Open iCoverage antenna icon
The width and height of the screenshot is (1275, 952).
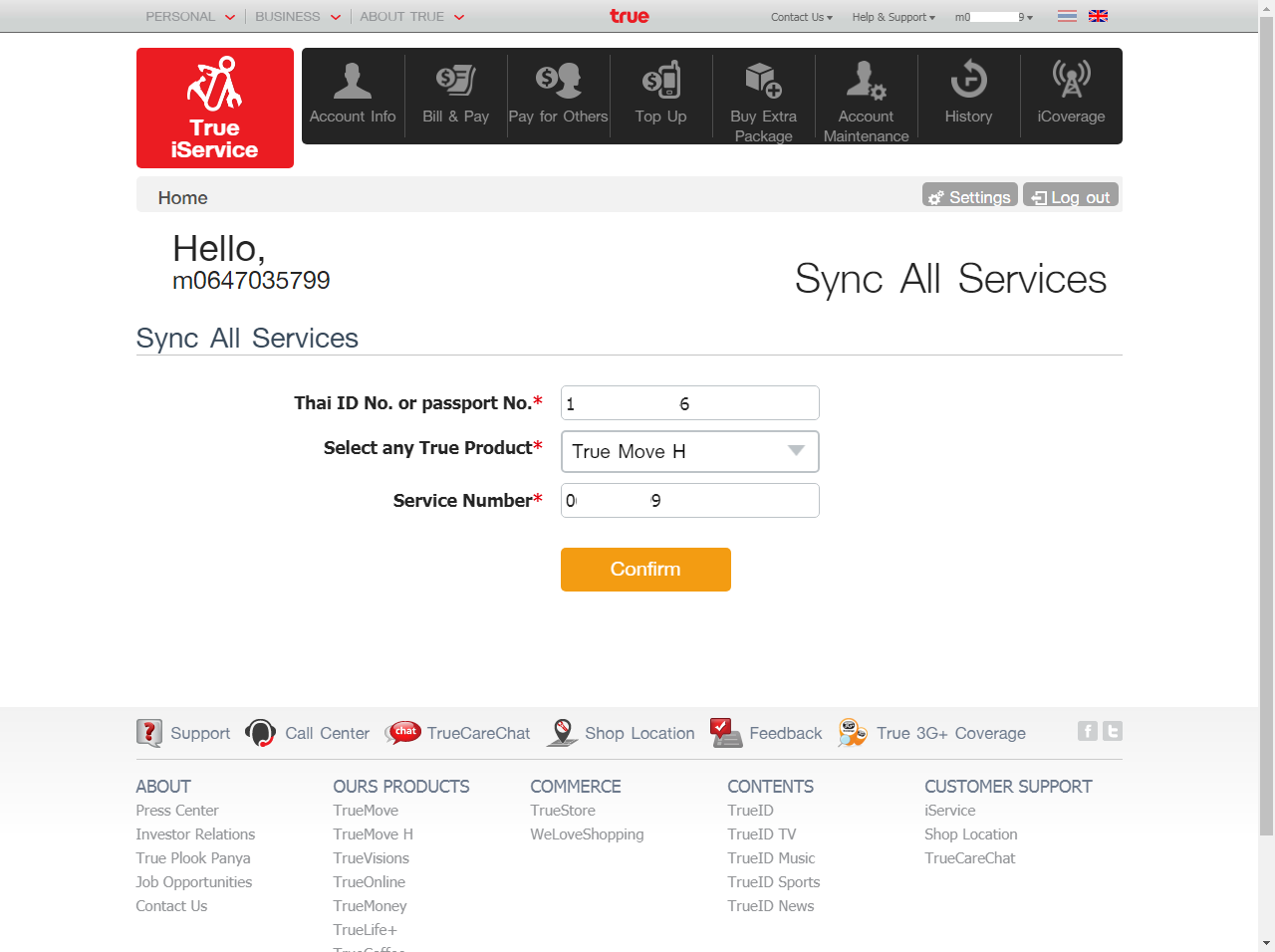(x=1072, y=79)
